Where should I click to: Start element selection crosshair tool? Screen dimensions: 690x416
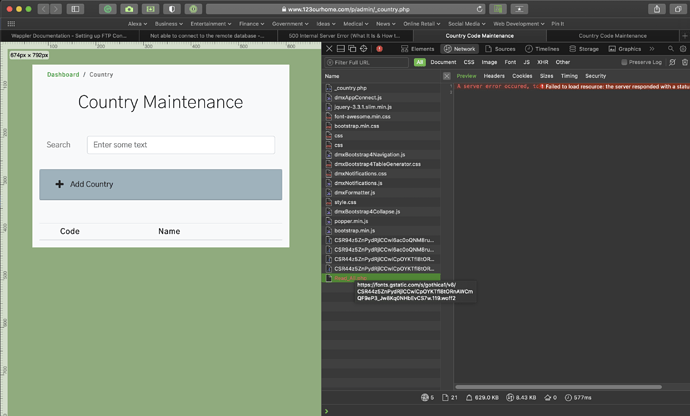pyautogui.click(x=363, y=49)
